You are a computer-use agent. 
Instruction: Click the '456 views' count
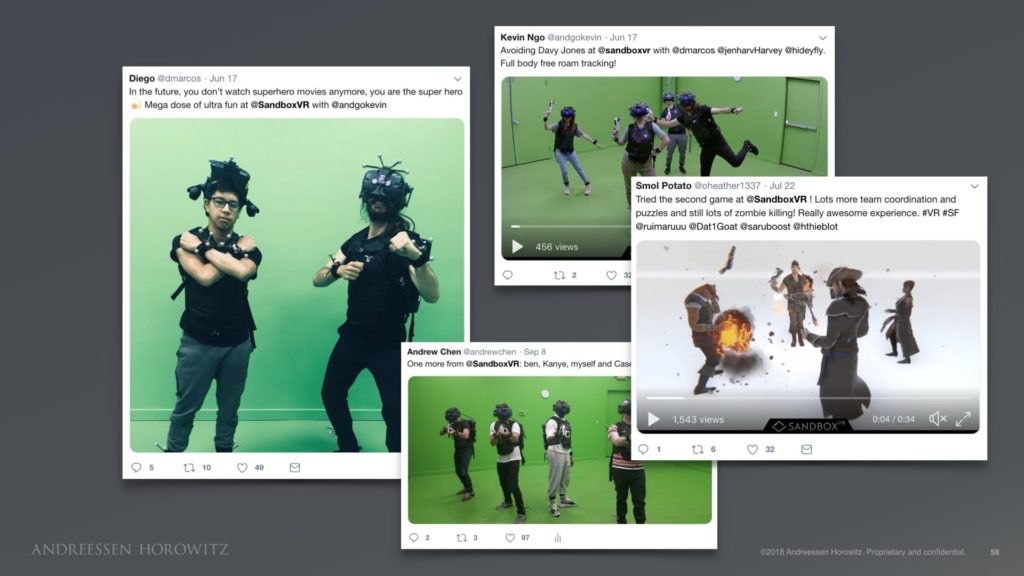point(556,247)
